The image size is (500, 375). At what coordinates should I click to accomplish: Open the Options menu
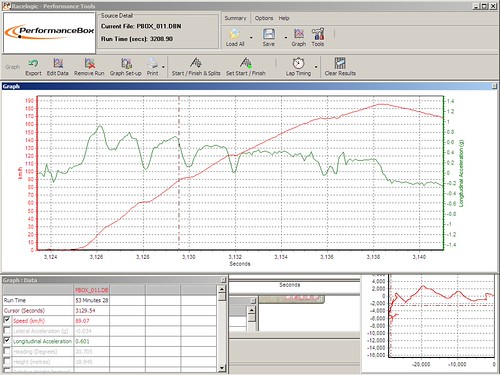tap(264, 18)
